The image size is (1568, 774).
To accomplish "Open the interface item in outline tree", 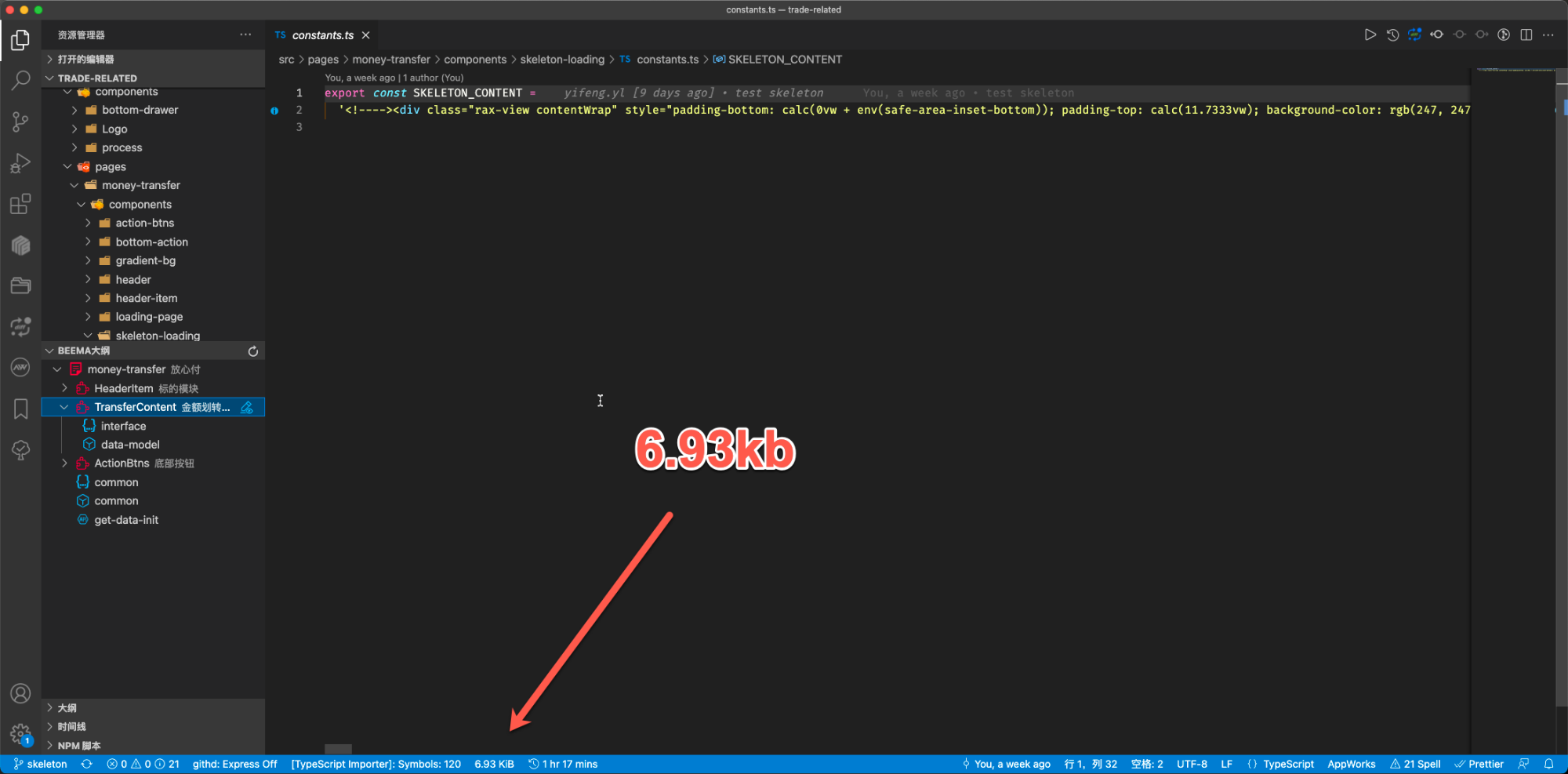I will tap(123, 426).
